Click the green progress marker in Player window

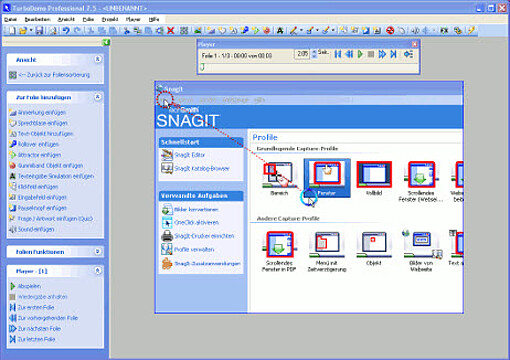(x=202, y=67)
